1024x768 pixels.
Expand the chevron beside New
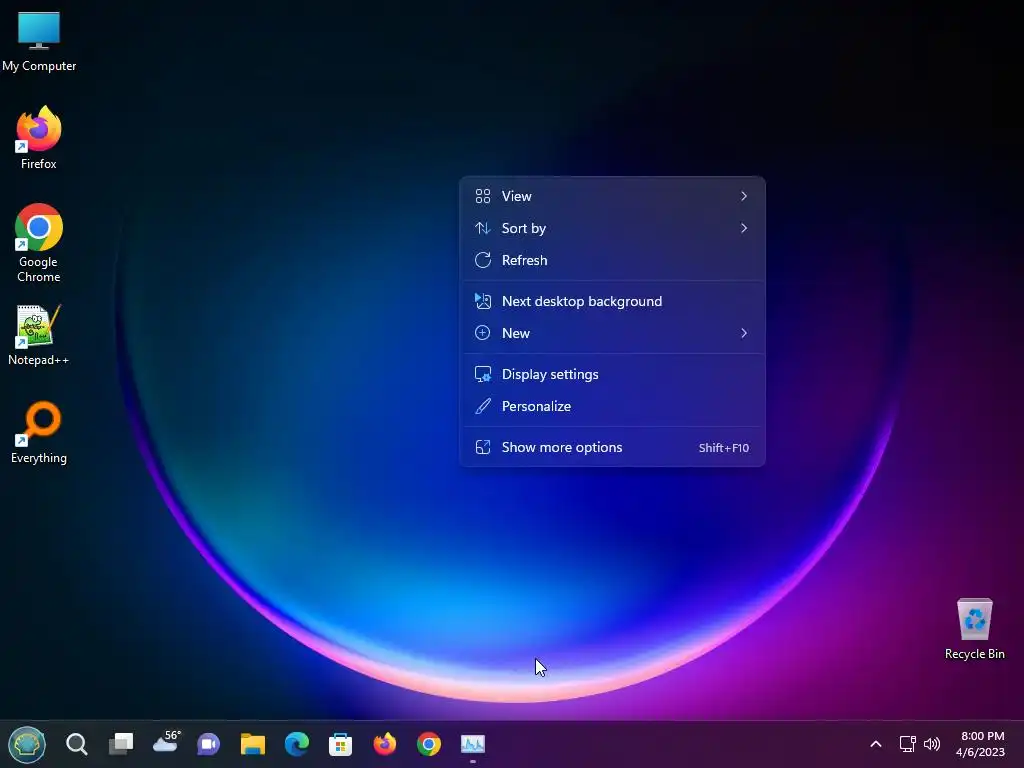[x=743, y=333]
